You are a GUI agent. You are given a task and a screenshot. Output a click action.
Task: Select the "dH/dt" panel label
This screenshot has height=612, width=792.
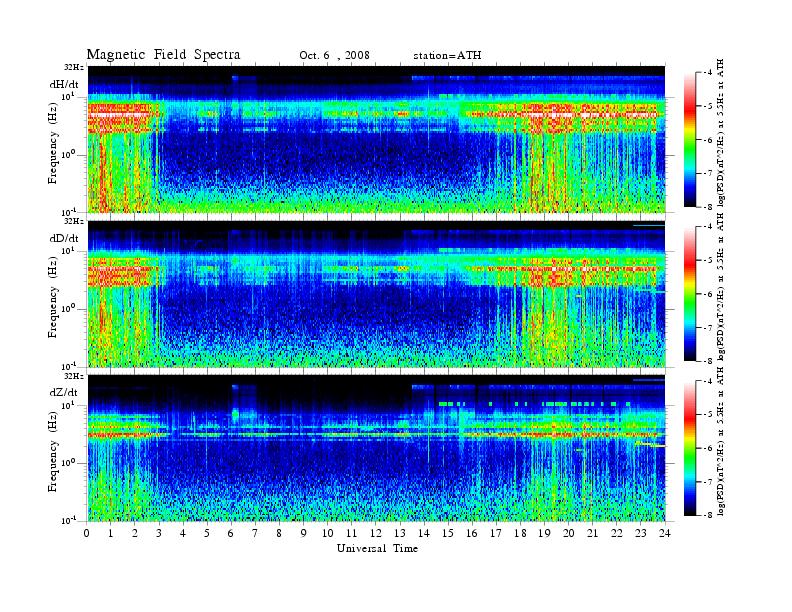point(64,84)
